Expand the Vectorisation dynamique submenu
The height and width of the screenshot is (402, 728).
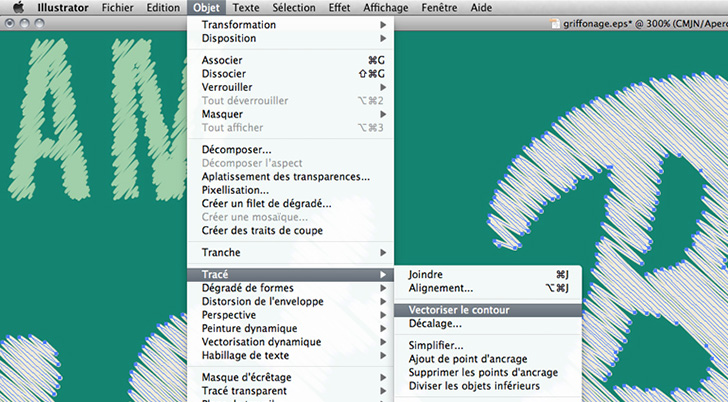pos(291,342)
